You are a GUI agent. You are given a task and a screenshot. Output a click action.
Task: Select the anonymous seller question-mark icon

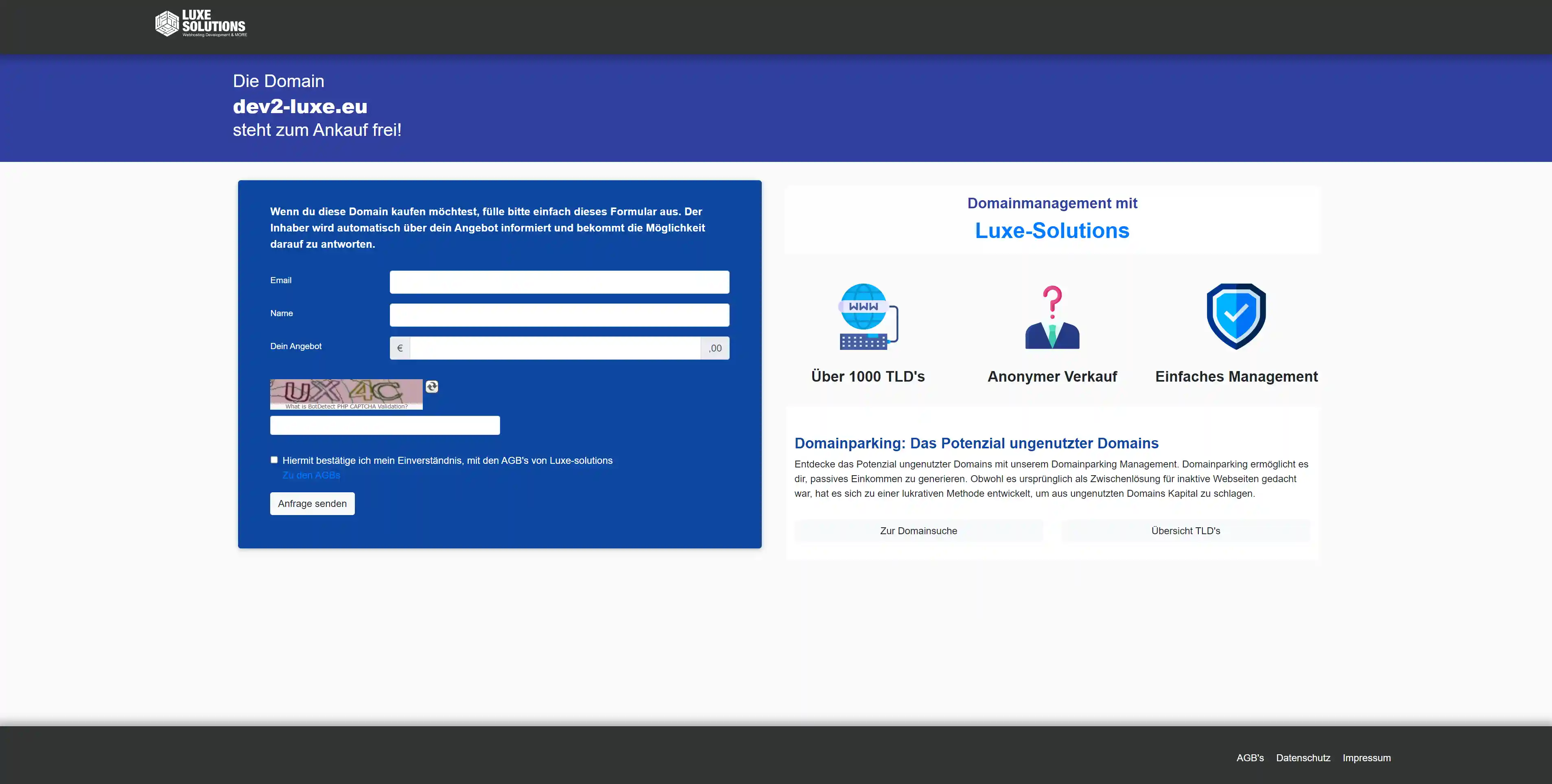pyautogui.click(x=1052, y=317)
